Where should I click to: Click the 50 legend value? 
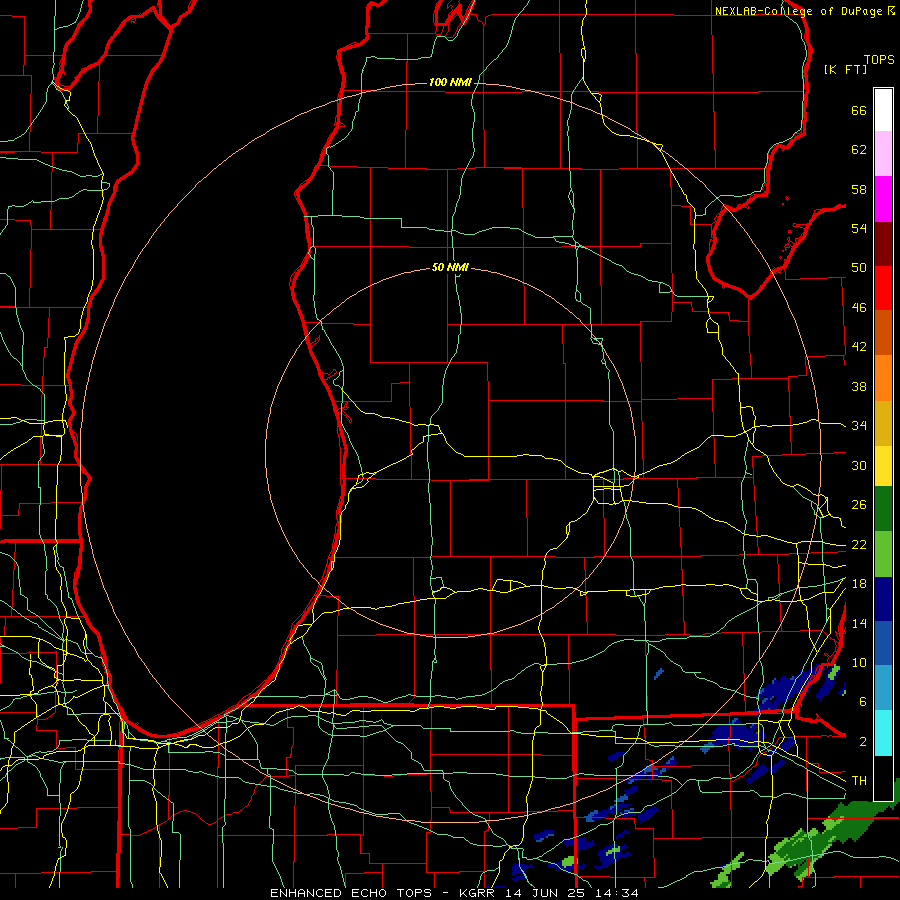[x=859, y=268]
